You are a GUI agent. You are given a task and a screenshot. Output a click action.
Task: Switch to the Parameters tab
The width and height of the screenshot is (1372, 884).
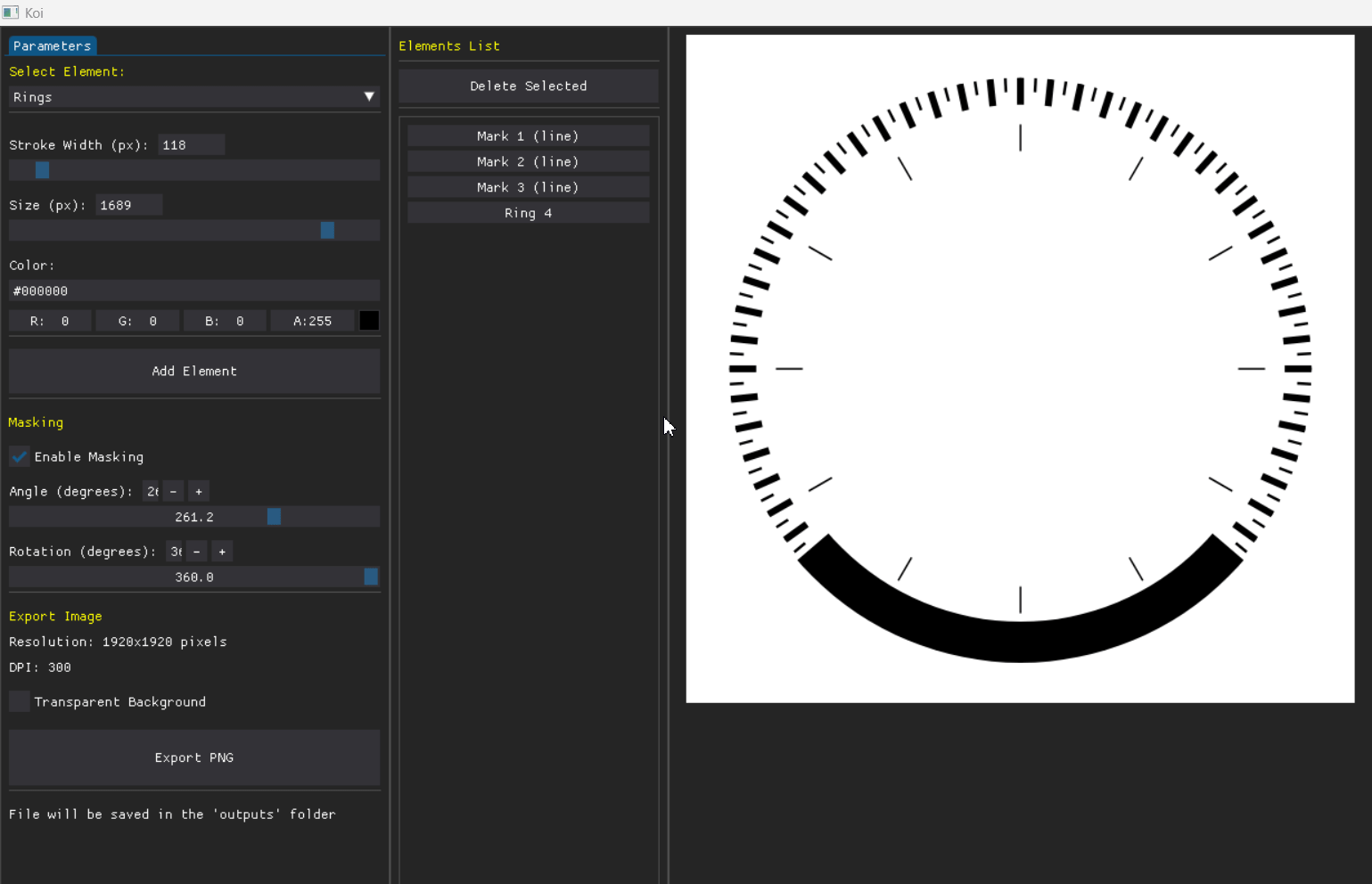pyautogui.click(x=52, y=46)
